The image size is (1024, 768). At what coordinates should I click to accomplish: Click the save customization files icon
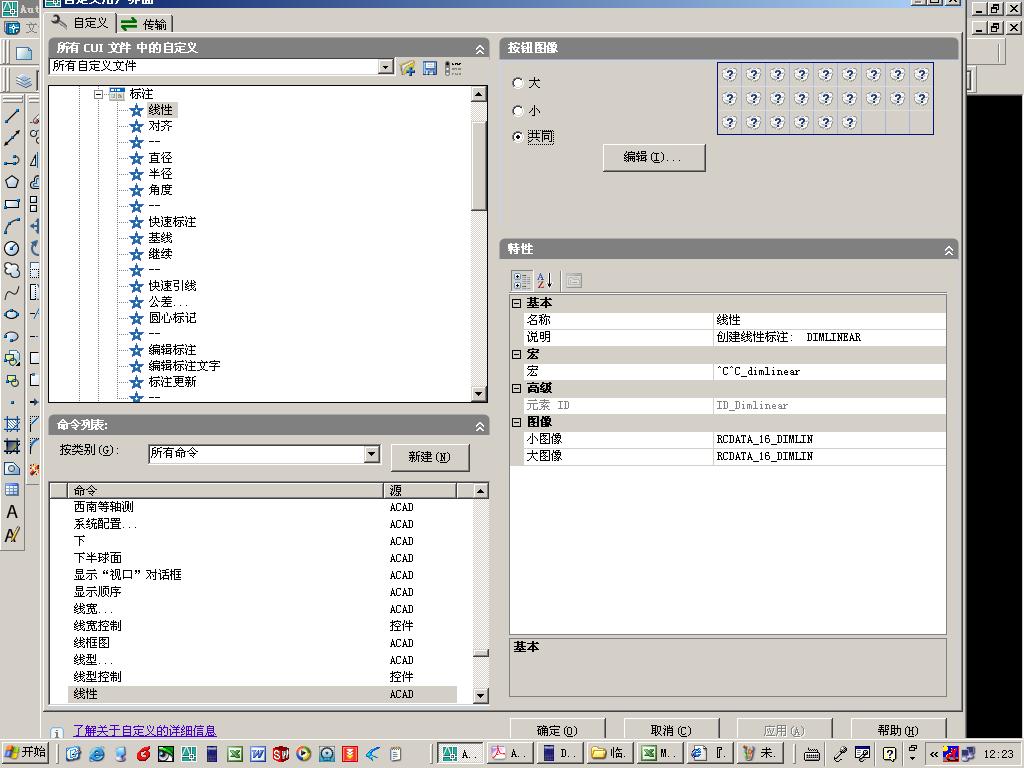pos(430,68)
